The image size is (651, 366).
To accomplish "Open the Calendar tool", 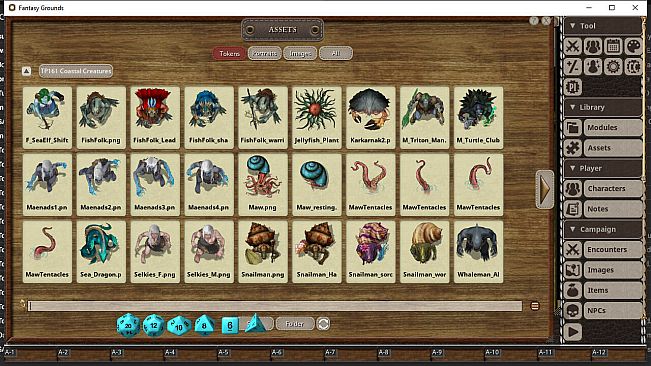I will [613, 46].
